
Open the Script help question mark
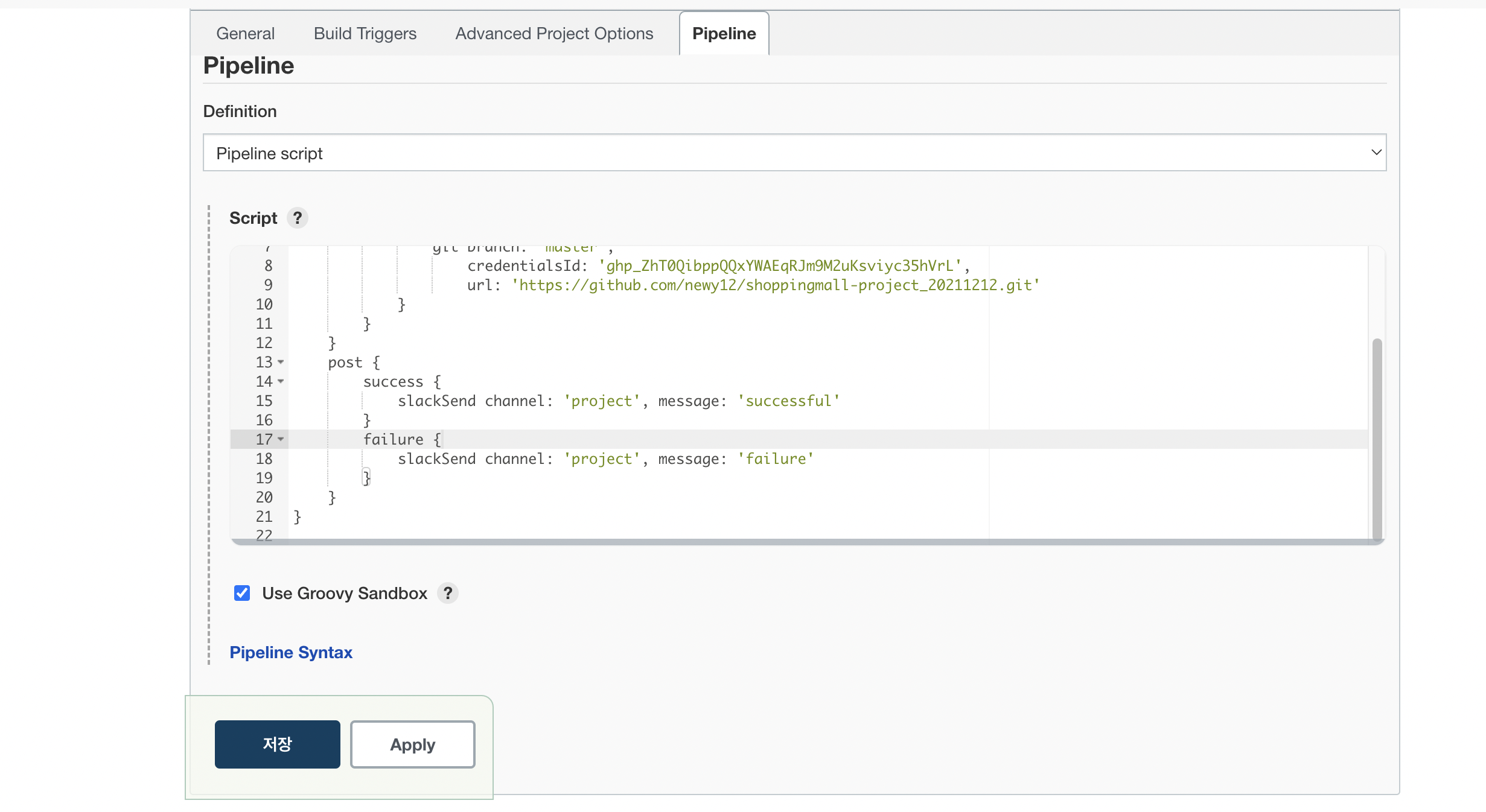(x=297, y=218)
